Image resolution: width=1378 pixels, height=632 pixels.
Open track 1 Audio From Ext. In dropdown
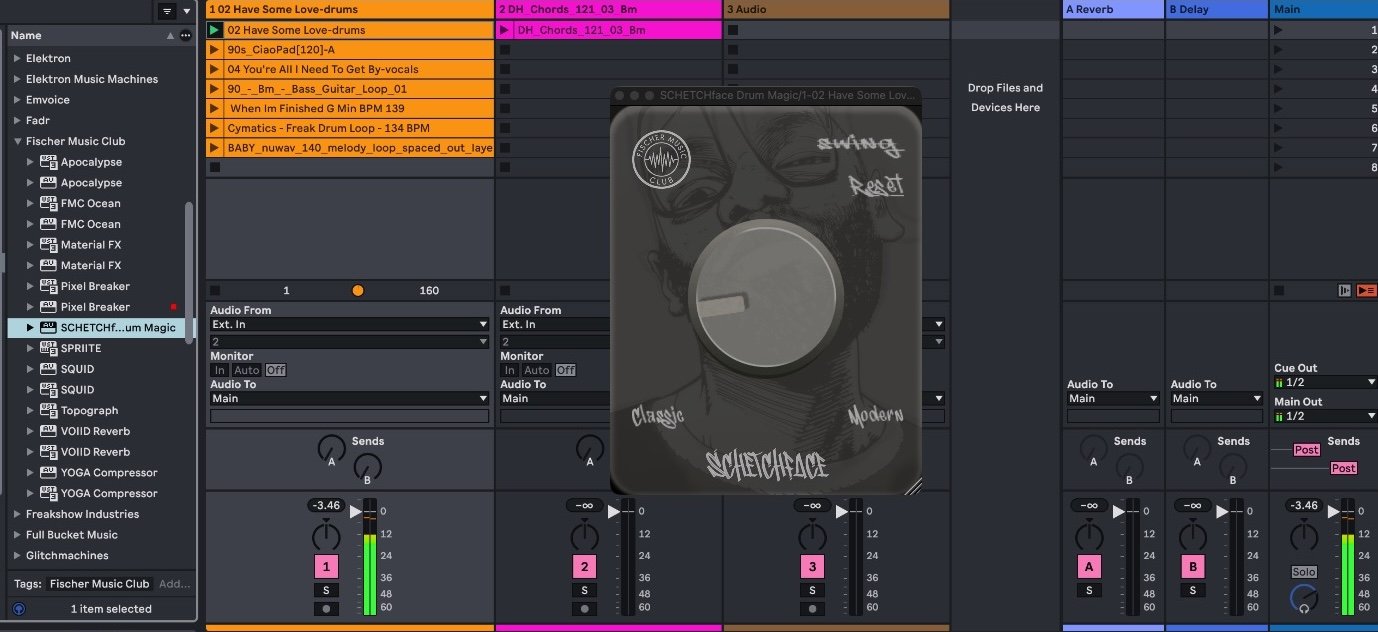click(x=349, y=324)
